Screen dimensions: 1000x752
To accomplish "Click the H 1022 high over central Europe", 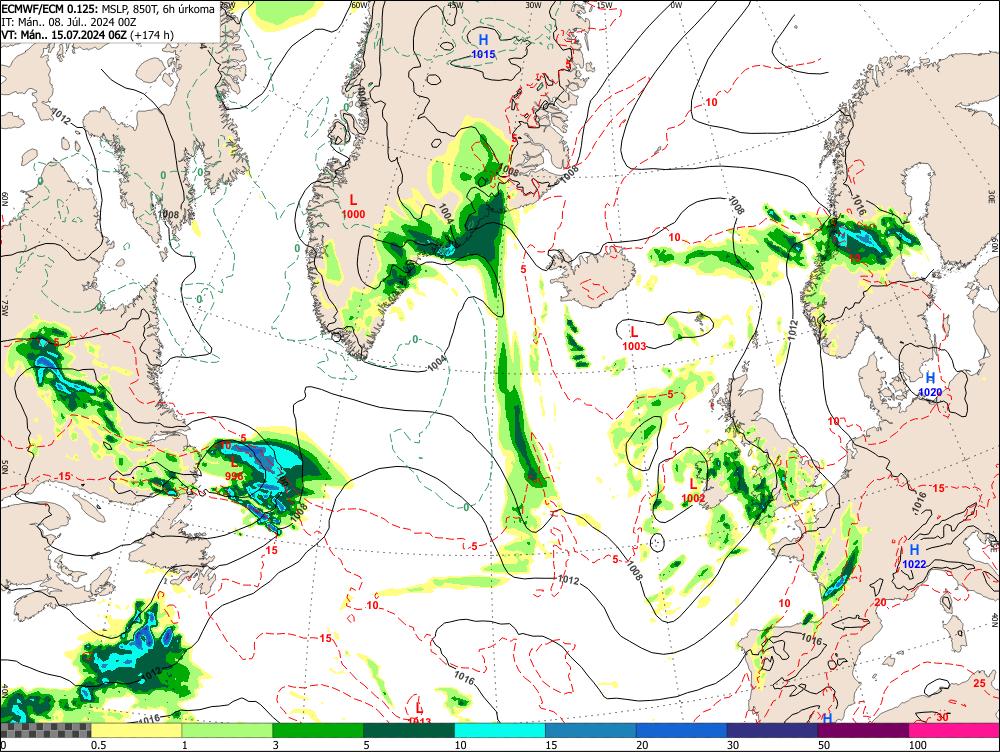I will 914,557.
